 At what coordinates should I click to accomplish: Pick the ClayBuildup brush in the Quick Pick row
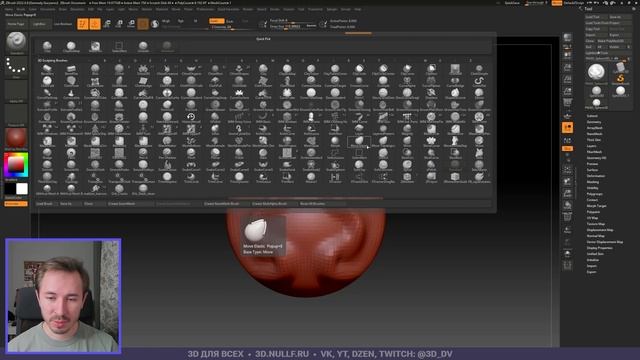pyautogui.click(x=71, y=47)
